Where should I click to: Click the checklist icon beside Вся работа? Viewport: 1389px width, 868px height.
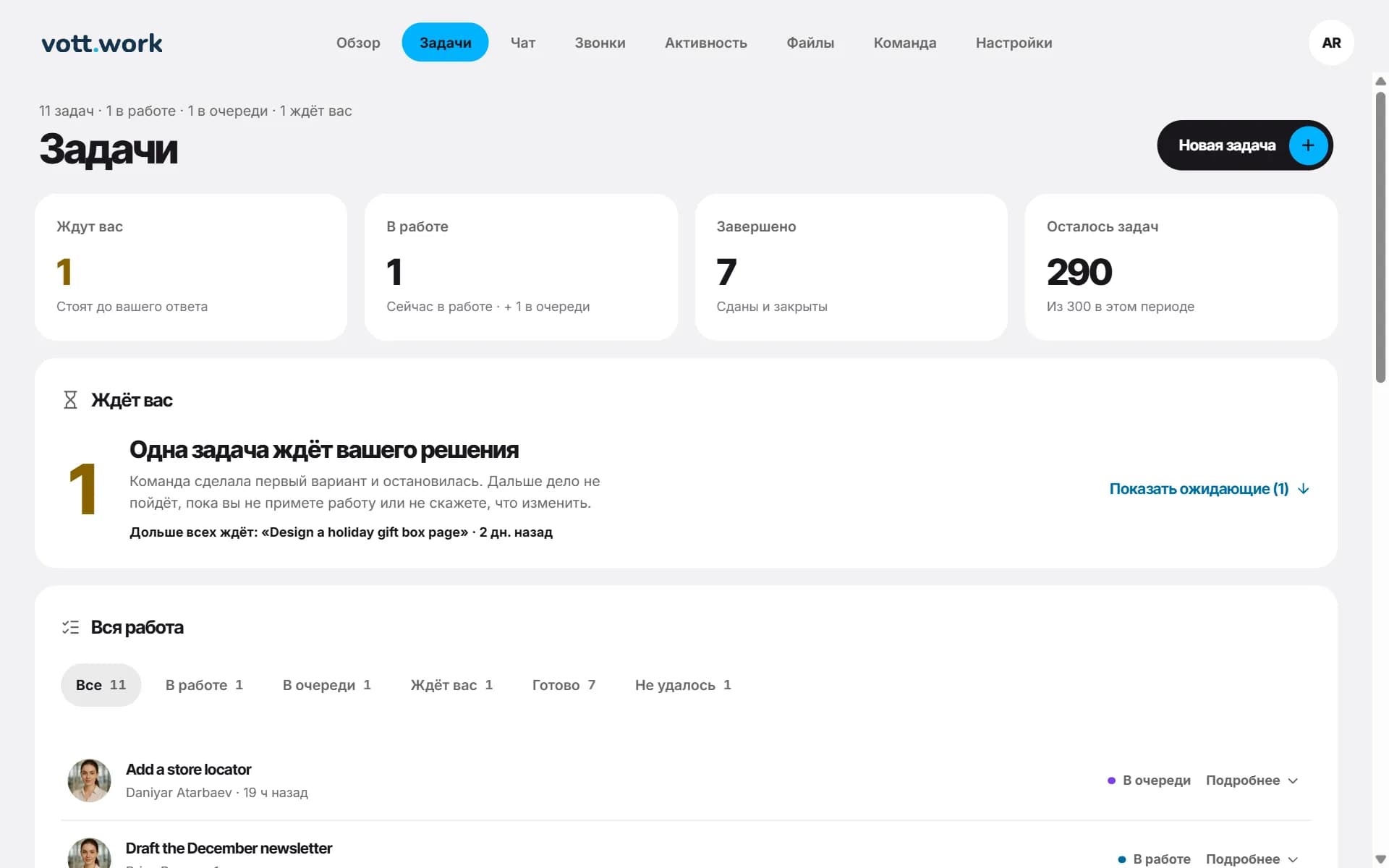click(70, 627)
